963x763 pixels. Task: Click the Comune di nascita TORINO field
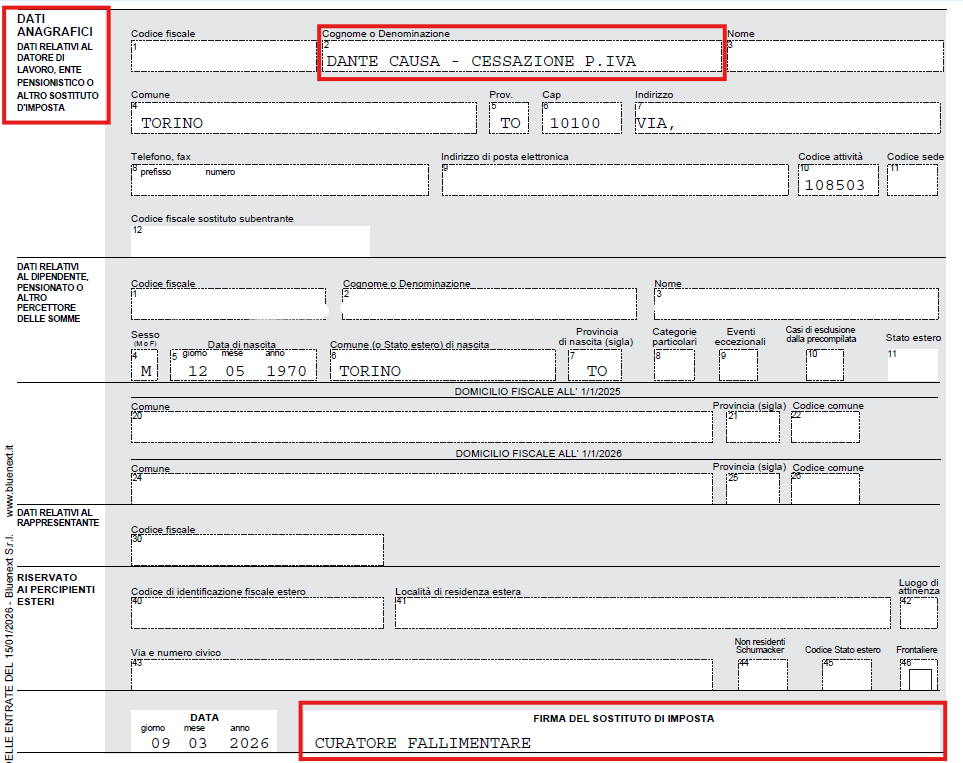click(442, 366)
